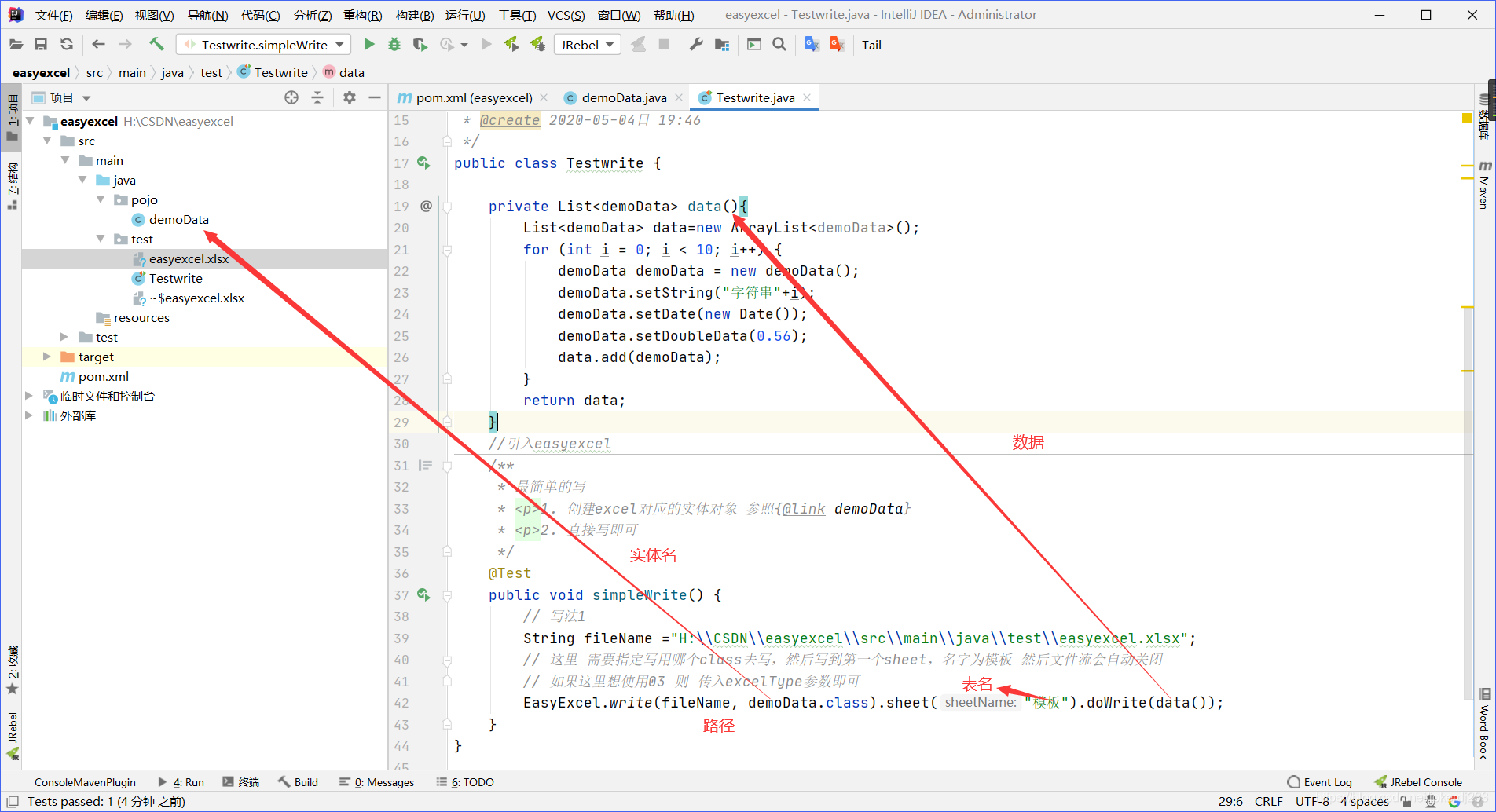Click run gutter icon at line 17
The height and width of the screenshot is (812, 1496).
point(424,163)
